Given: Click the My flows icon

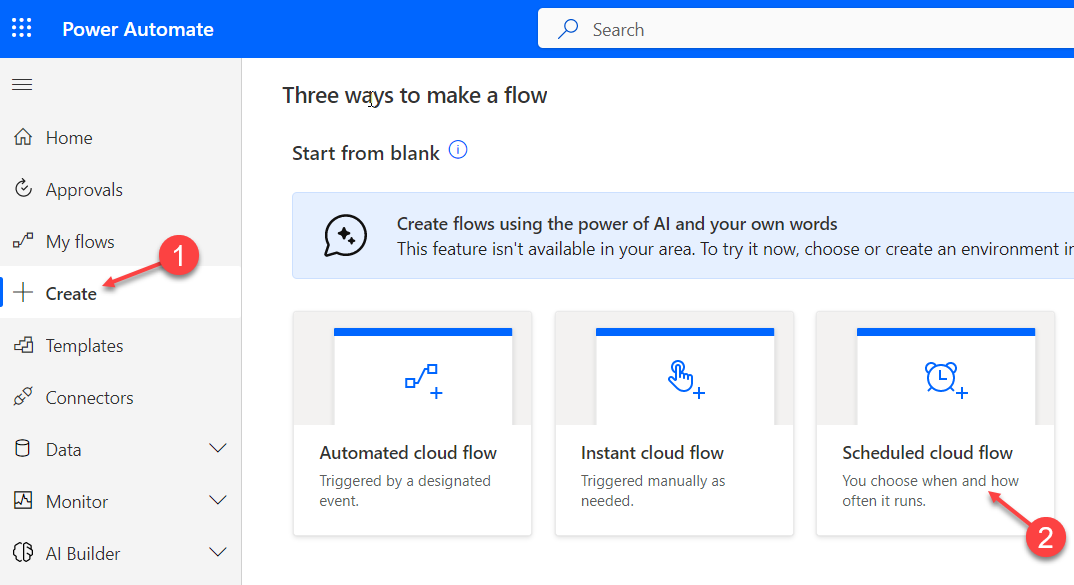Looking at the screenshot, I should click(23, 240).
